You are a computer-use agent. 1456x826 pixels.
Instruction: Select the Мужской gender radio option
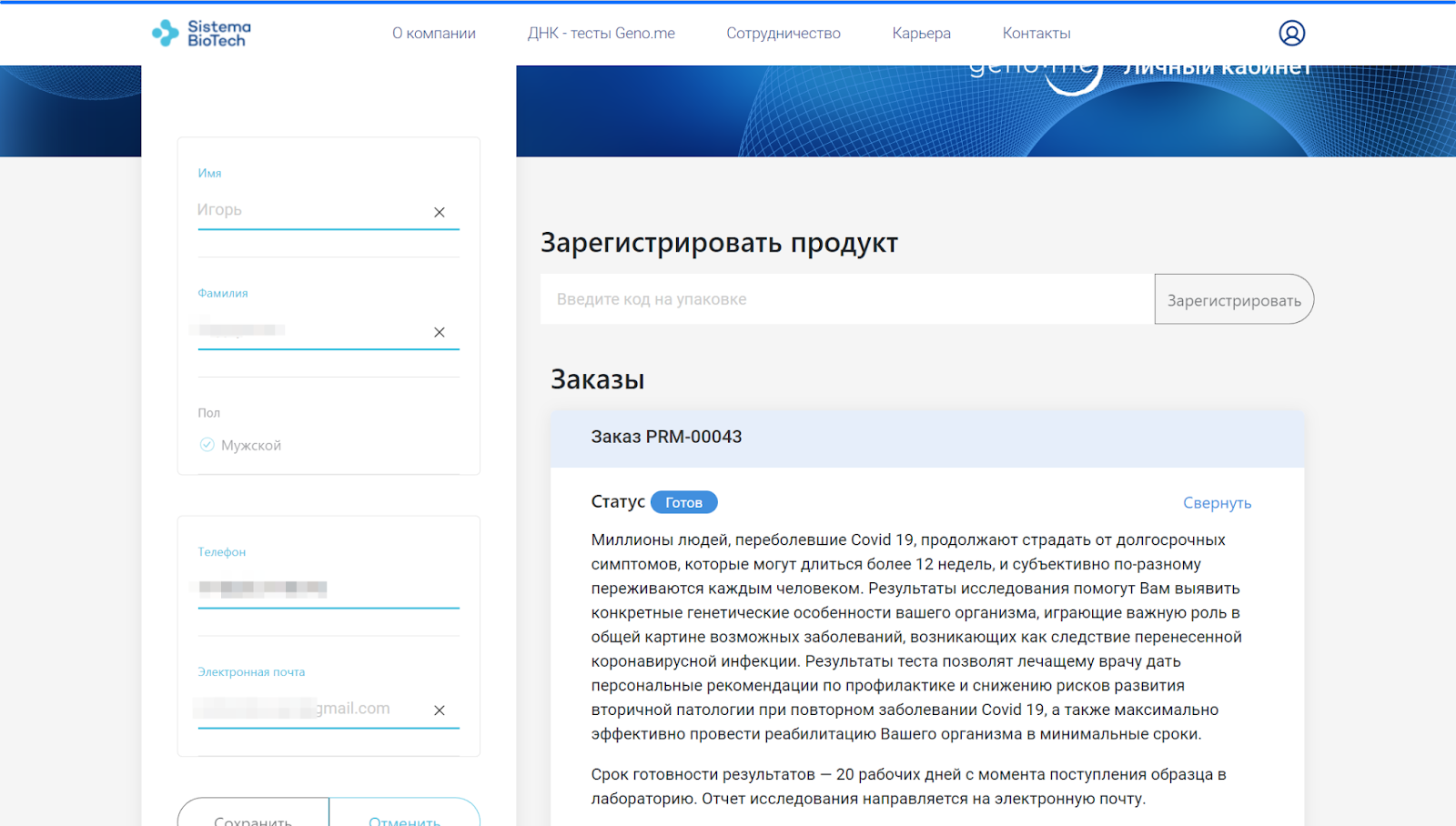[x=207, y=445]
